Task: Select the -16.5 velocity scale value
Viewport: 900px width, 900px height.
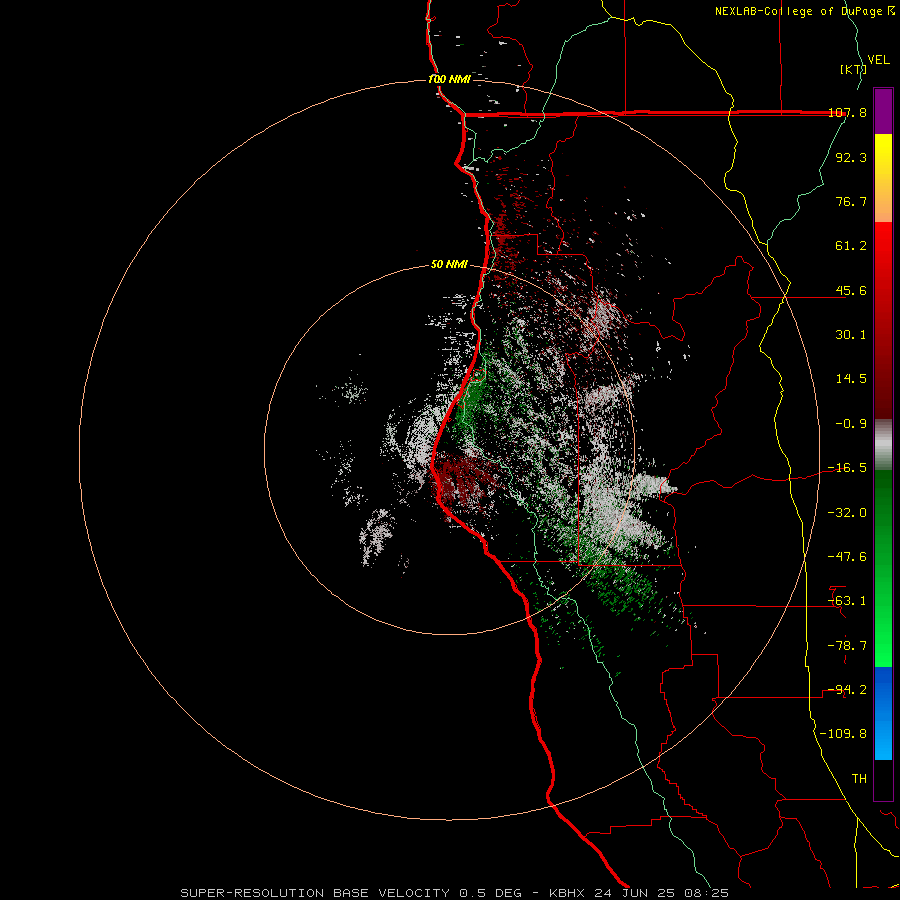Action: pyautogui.click(x=847, y=468)
